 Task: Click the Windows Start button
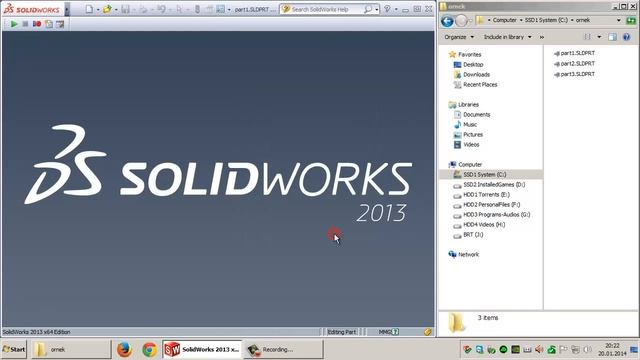coord(14,349)
